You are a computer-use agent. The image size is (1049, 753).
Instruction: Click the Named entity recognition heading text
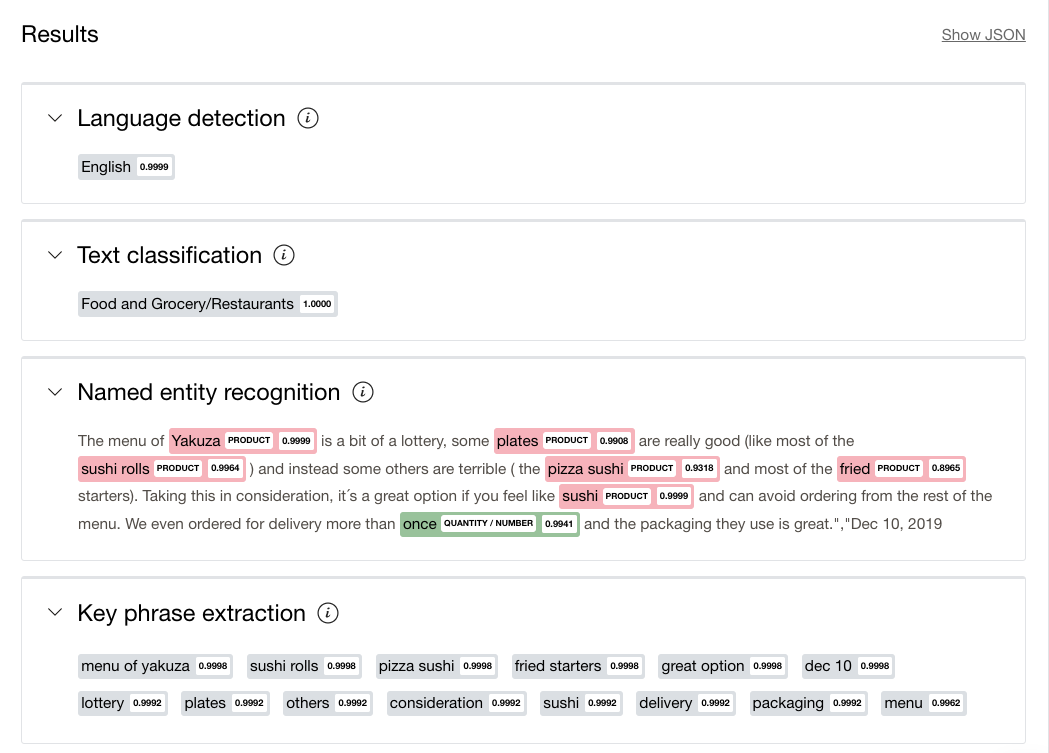(209, 393)
